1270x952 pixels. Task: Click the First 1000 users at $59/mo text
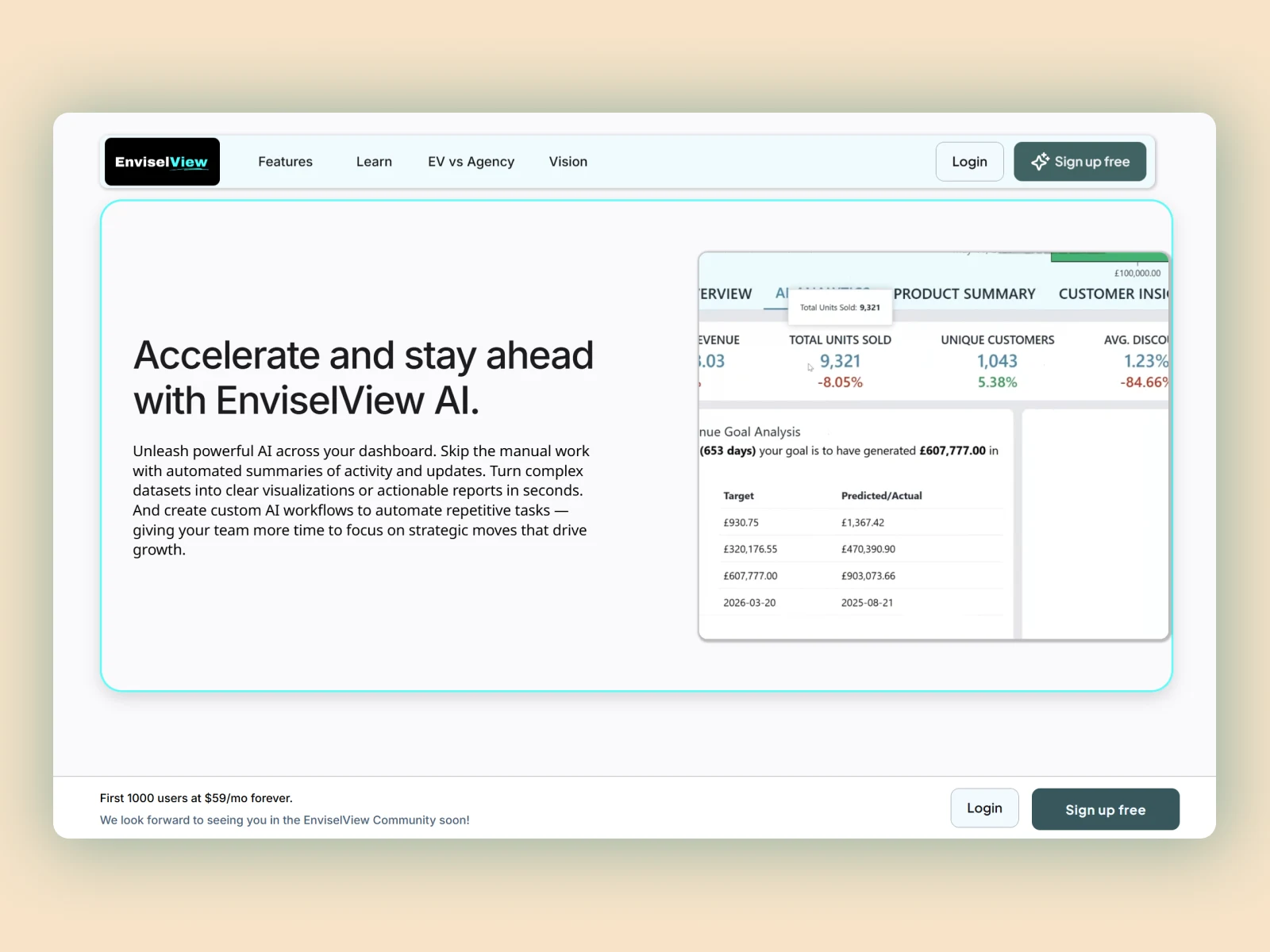(196, 798)
